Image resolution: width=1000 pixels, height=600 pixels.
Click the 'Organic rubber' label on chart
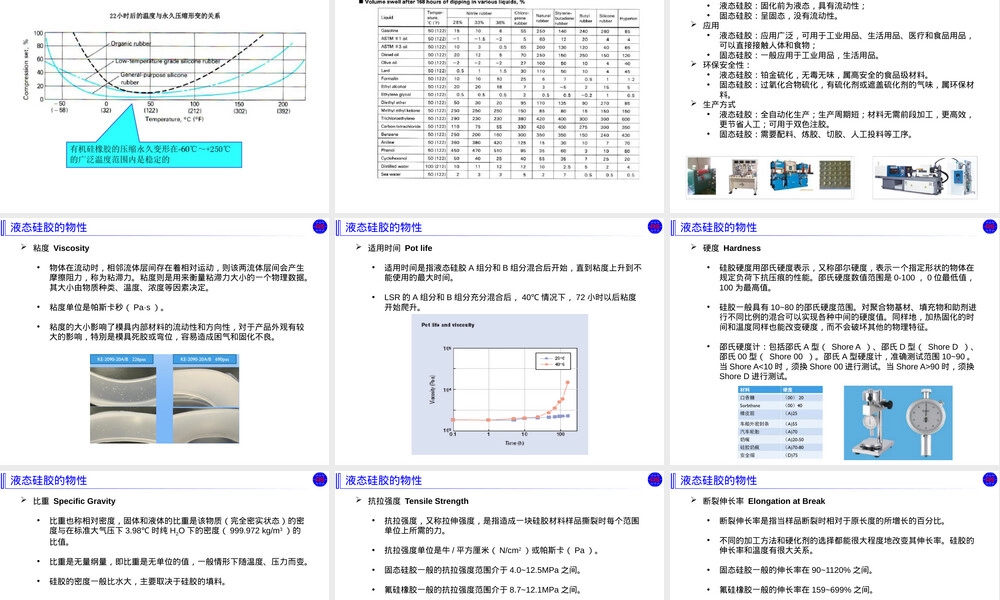131,43
